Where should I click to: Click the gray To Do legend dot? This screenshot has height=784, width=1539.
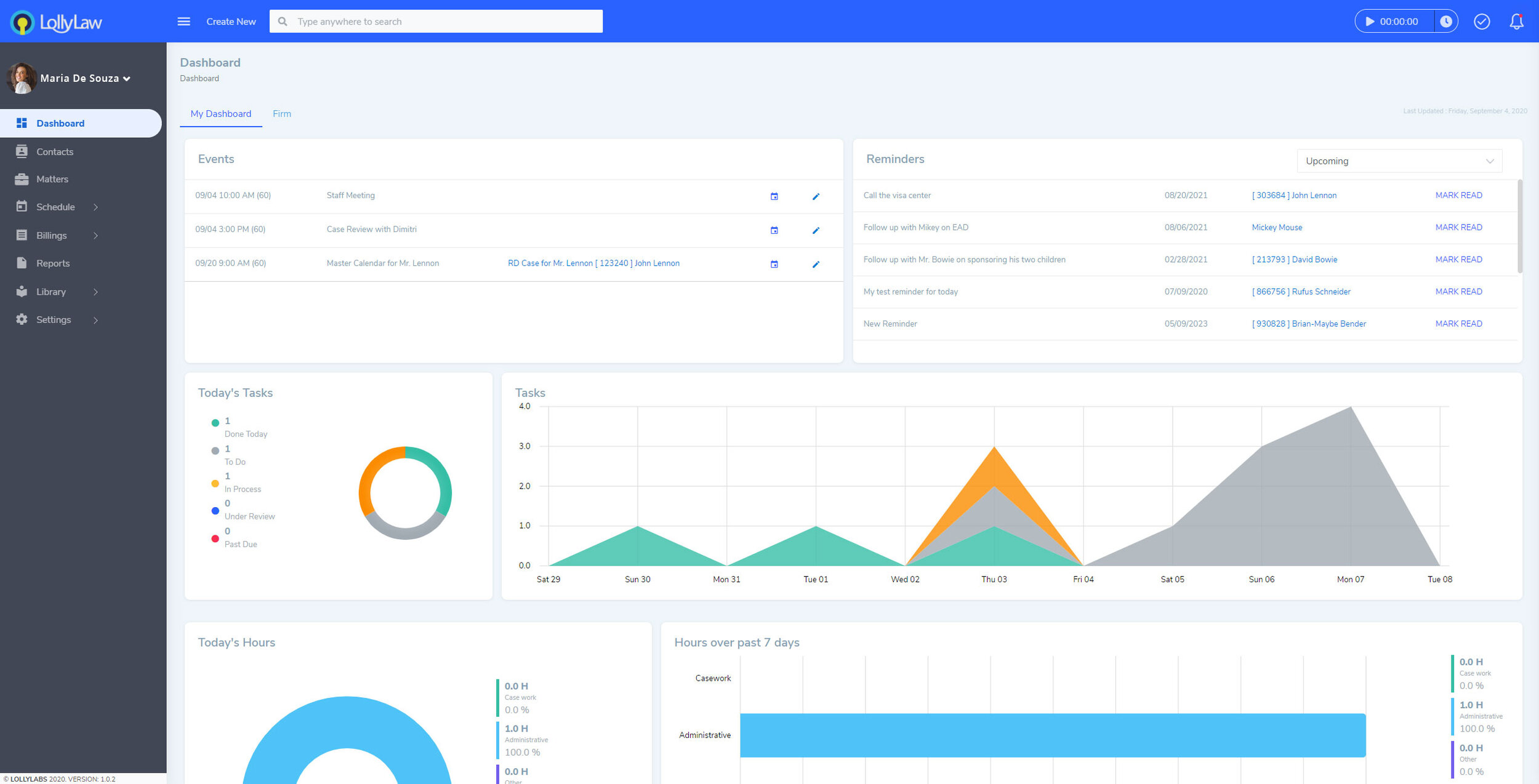pos(215,450)
